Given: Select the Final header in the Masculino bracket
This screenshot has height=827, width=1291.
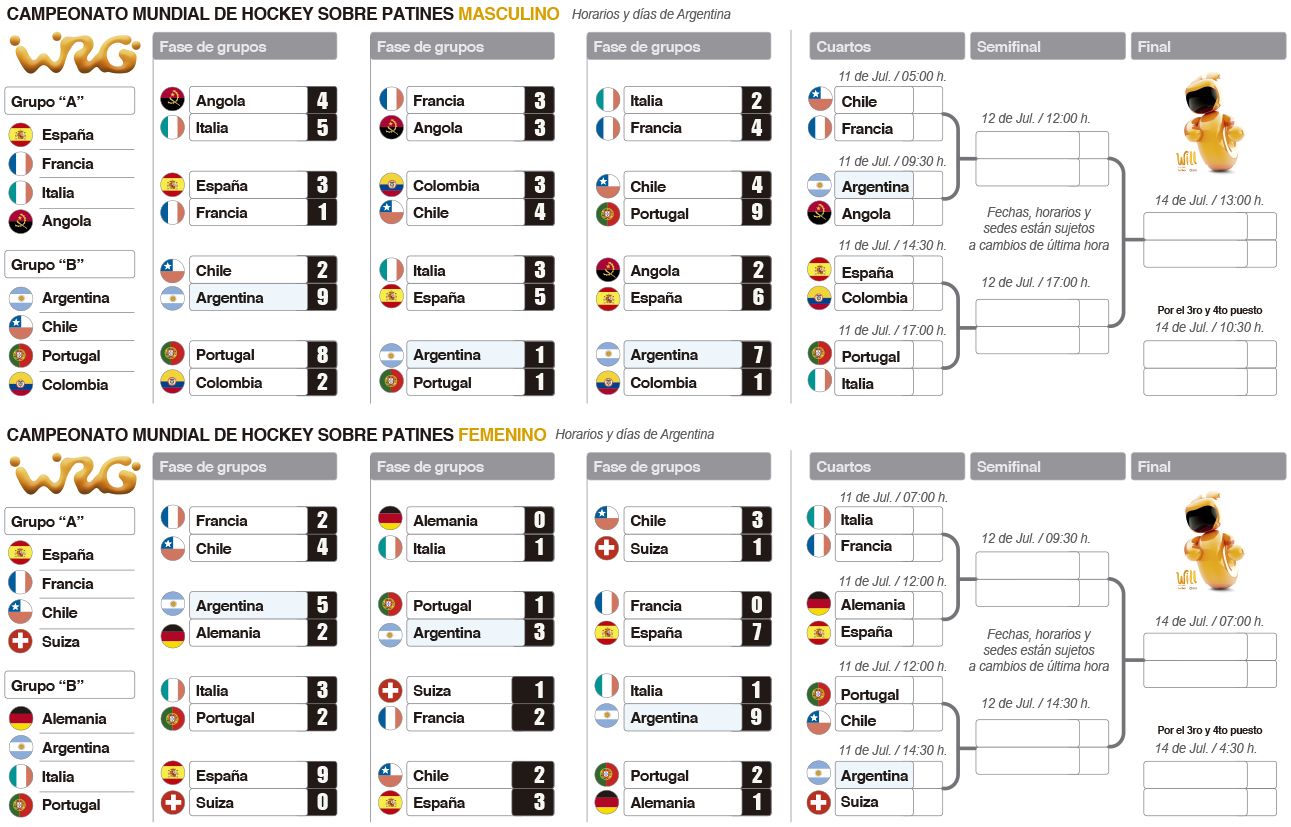Looking at the screenshot, I should tap(1209, 47).
